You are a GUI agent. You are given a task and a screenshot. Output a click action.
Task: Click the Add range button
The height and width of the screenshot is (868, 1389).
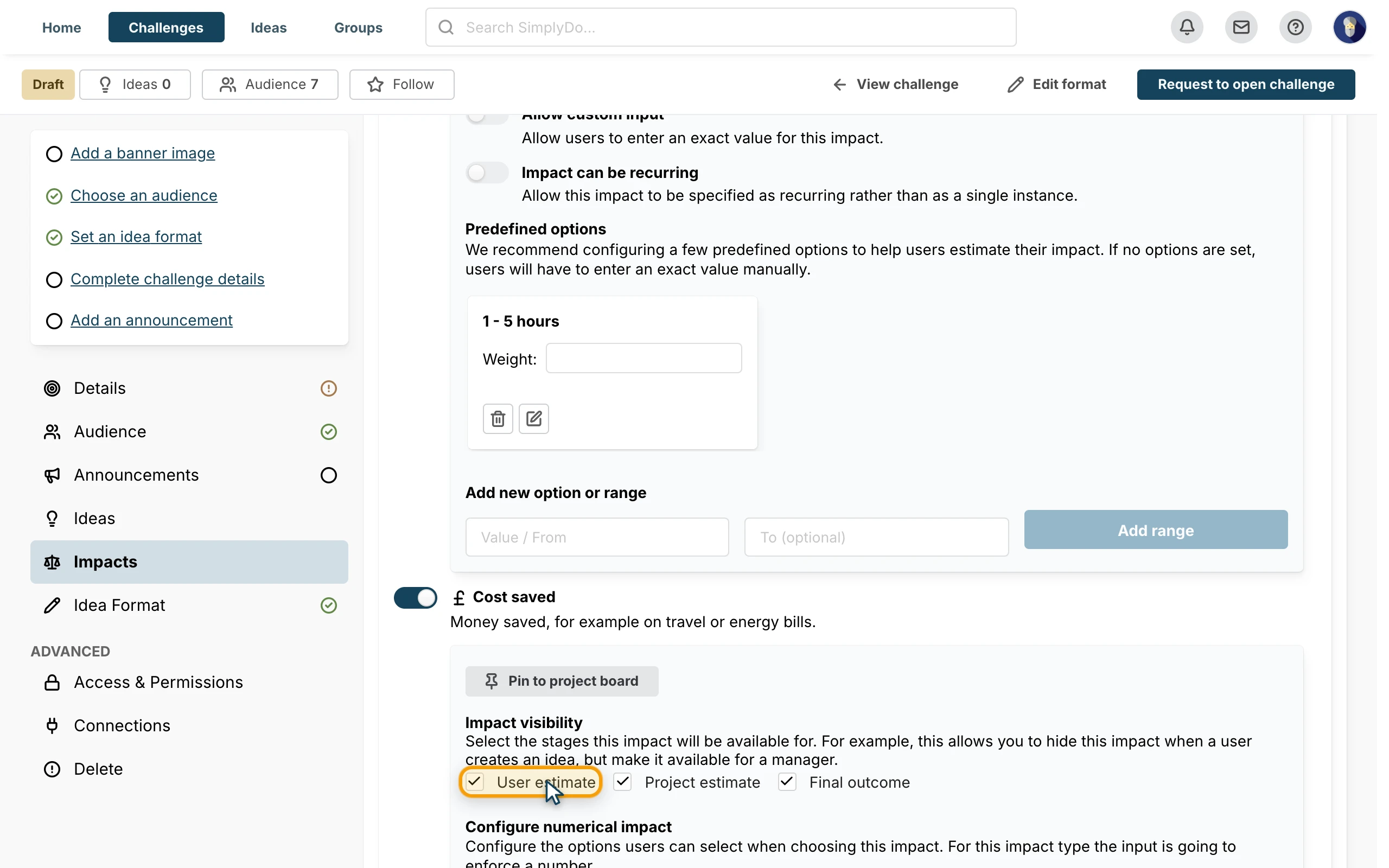pos(1155,530)
